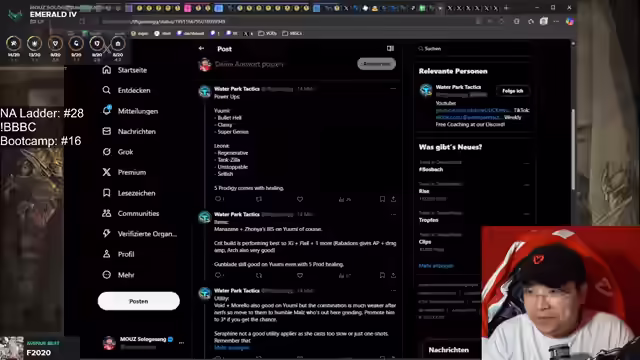640x360 pixels.
Task: Open the #Bosbach trend
Action: [431, 169]
